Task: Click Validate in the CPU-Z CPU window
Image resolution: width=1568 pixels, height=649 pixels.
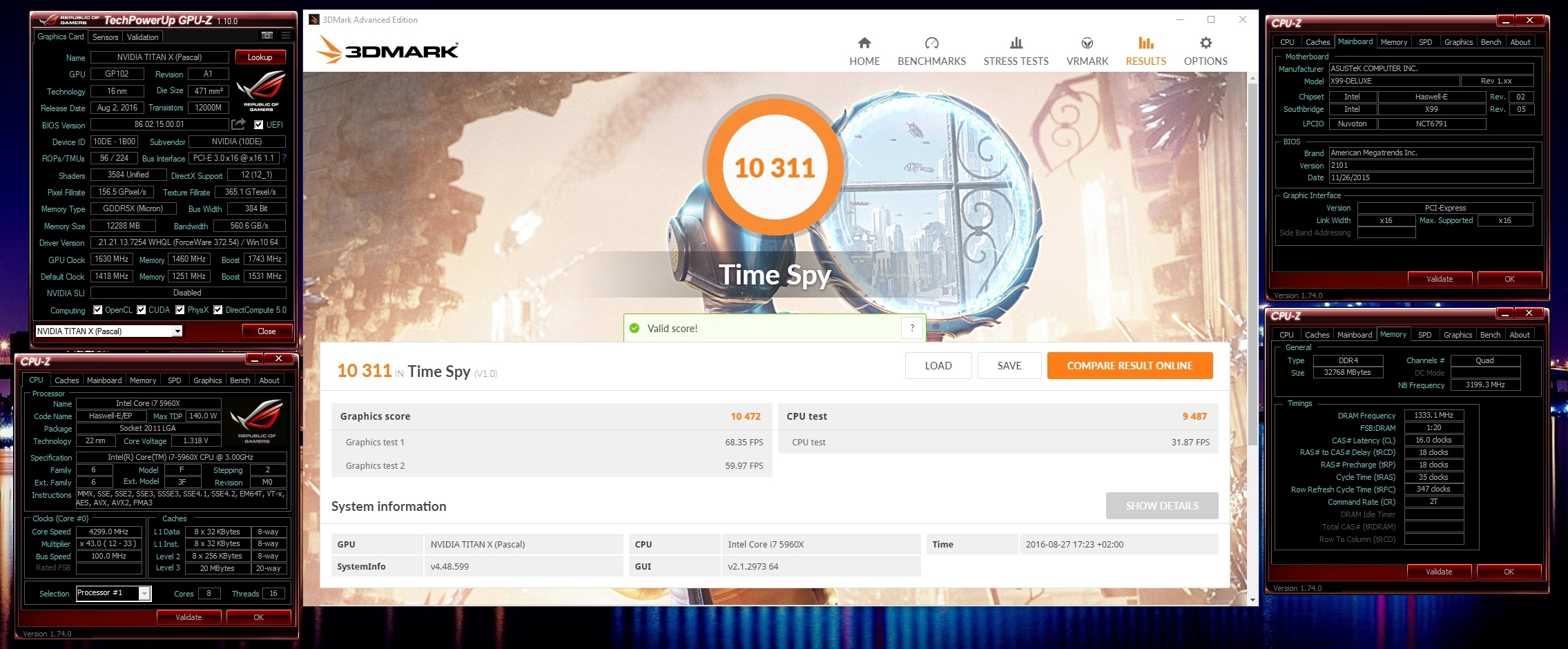Action: [188, 617]
